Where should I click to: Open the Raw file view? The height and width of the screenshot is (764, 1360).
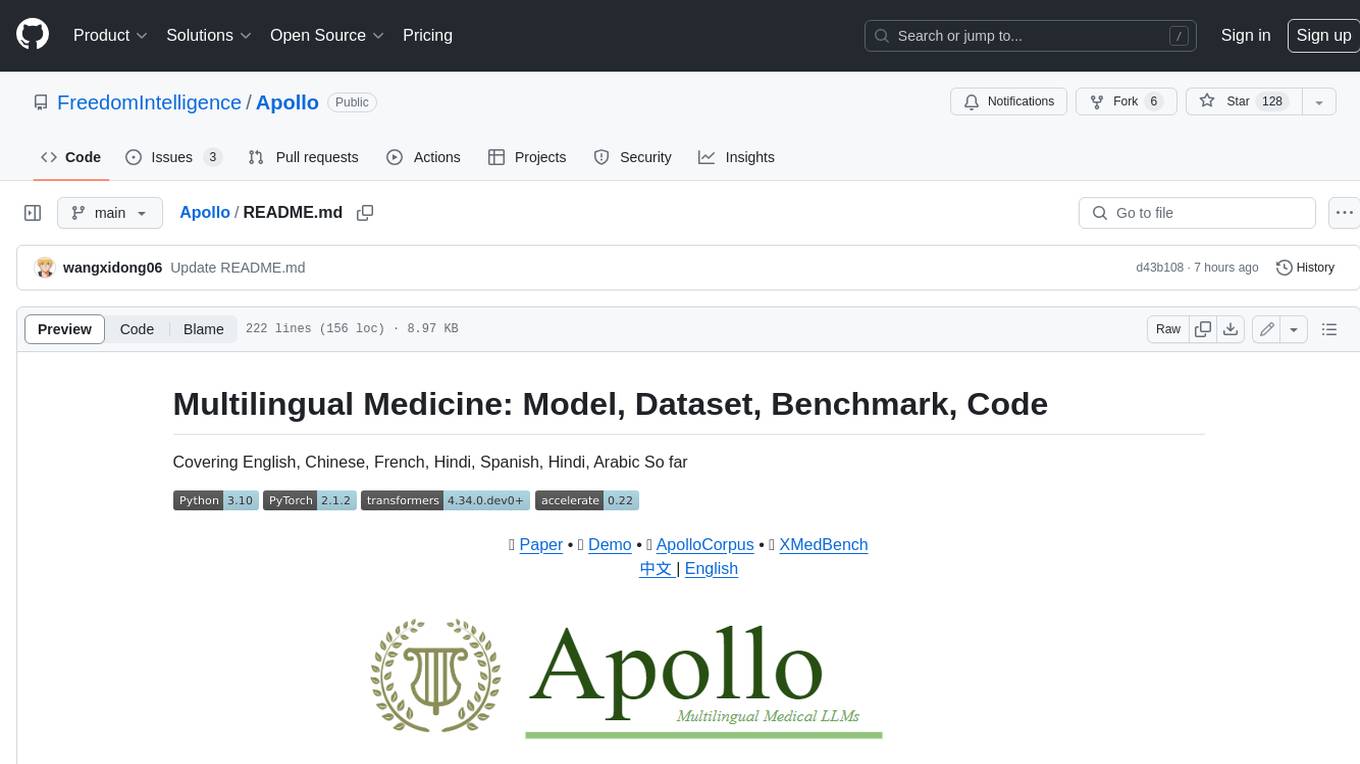(1168, 329)
